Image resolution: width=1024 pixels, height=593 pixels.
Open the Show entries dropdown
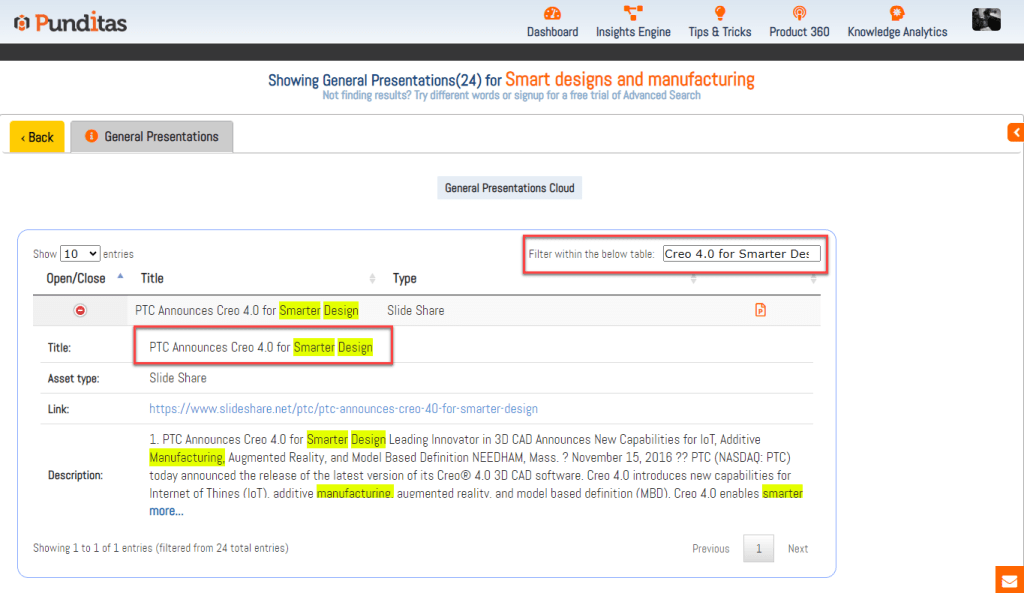tap(80, 254)
